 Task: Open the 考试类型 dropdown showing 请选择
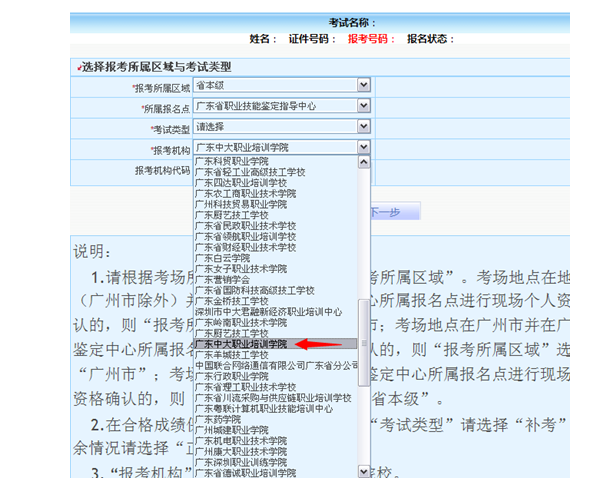pos(281,126)
